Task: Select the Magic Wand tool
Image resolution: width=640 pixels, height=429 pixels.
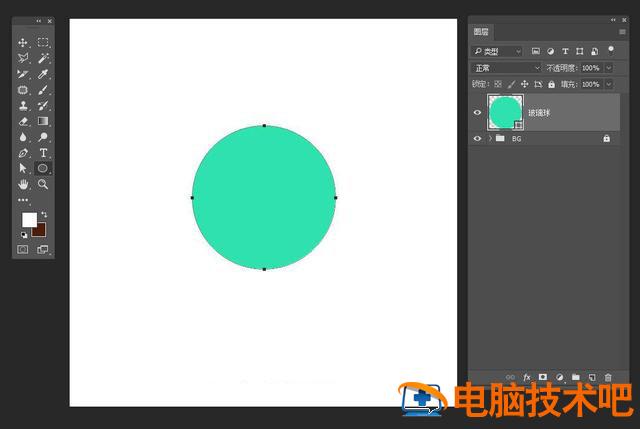Action: tap(43, 58)
